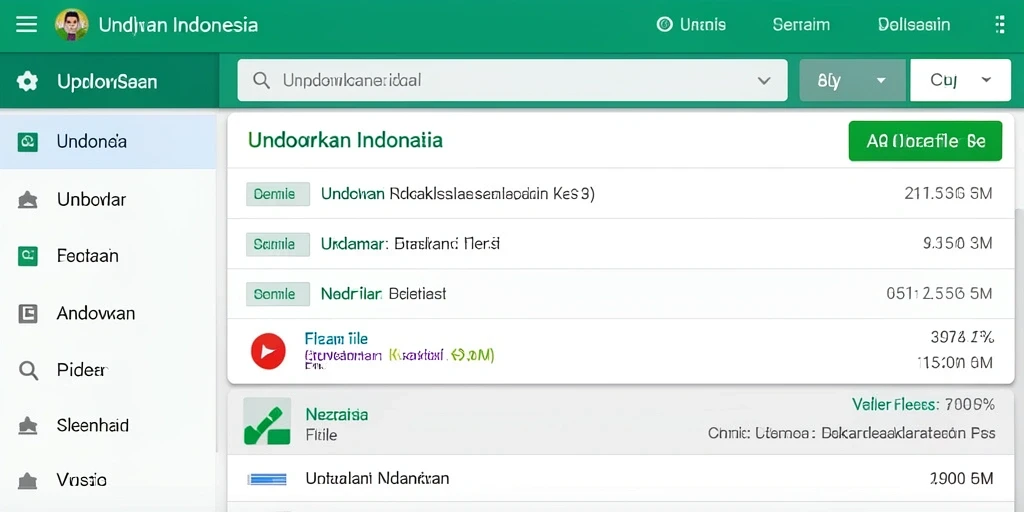The image size is (1024, 512).
Task: Click the green checkmark Nezraisa icon
Action: [x=267, y=421]
